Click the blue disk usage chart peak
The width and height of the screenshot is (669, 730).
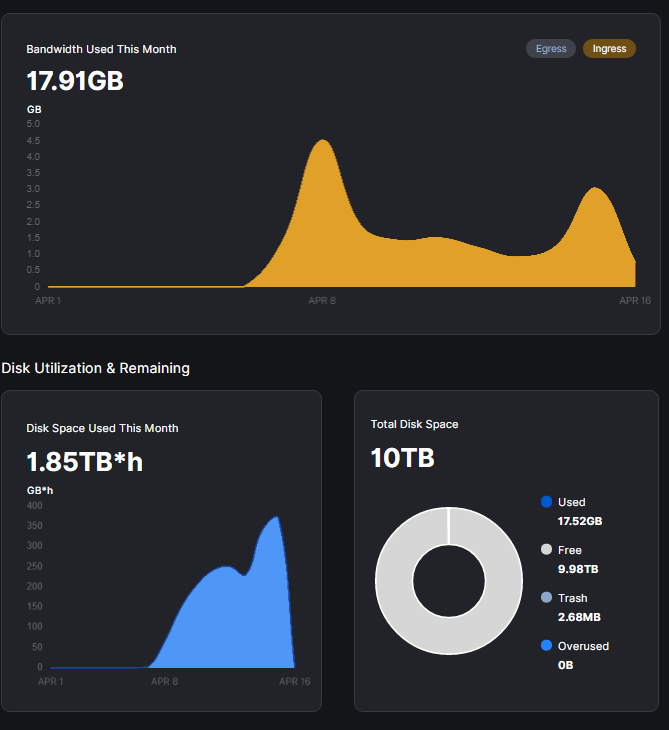tap(274, 525)
